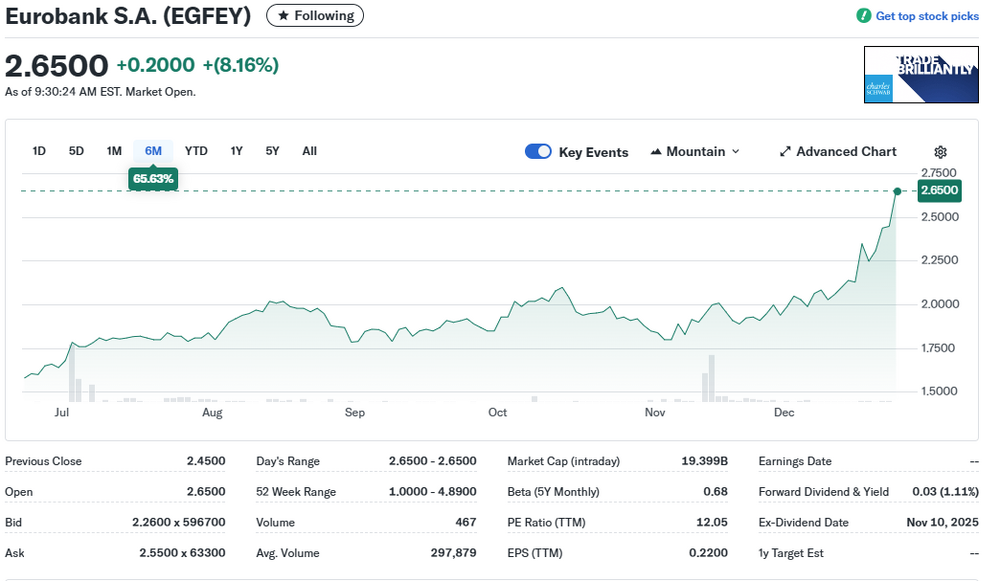Click the Earnings Date label

coord(795,461)
